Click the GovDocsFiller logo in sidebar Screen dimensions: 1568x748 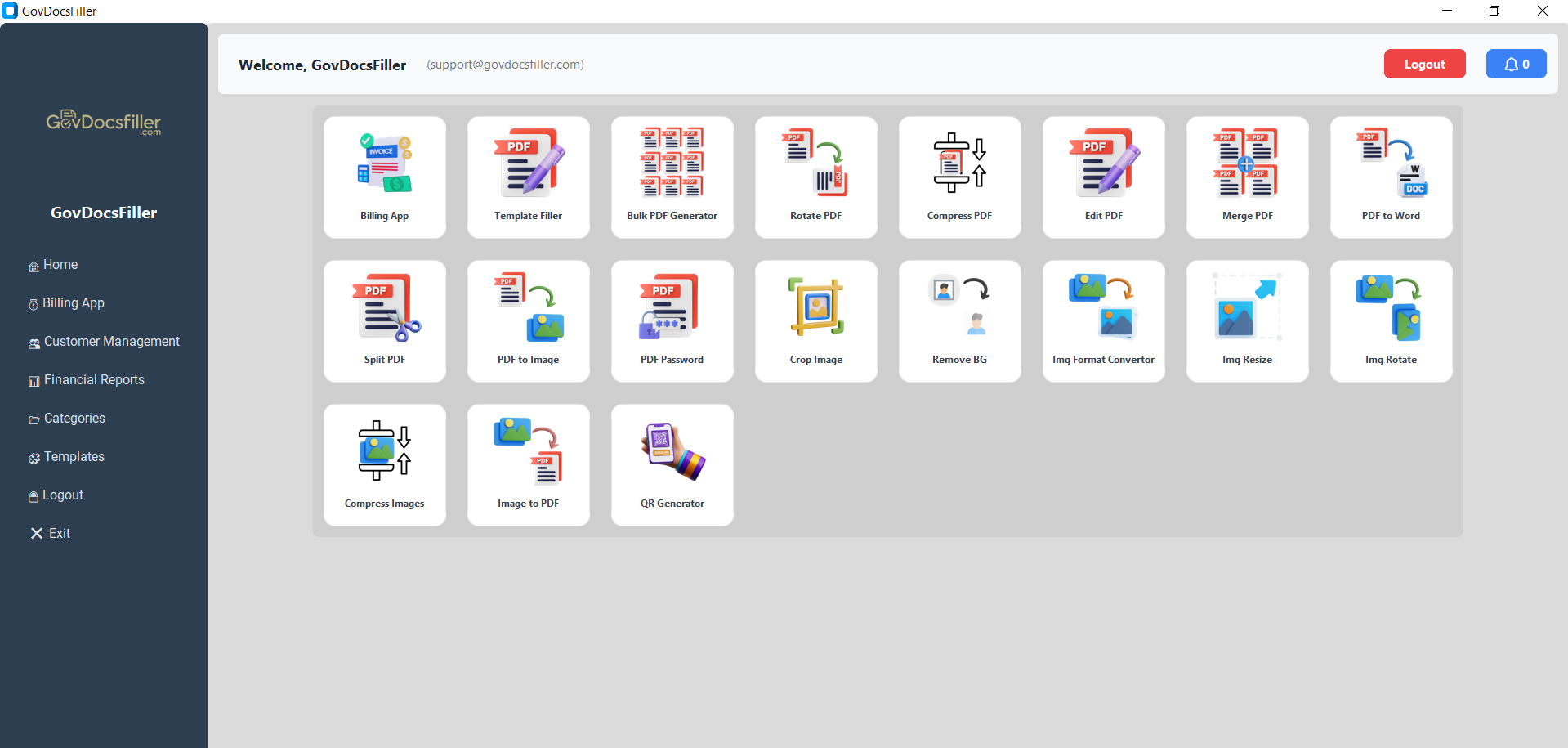pyautogui.click(x=104, y=123)
